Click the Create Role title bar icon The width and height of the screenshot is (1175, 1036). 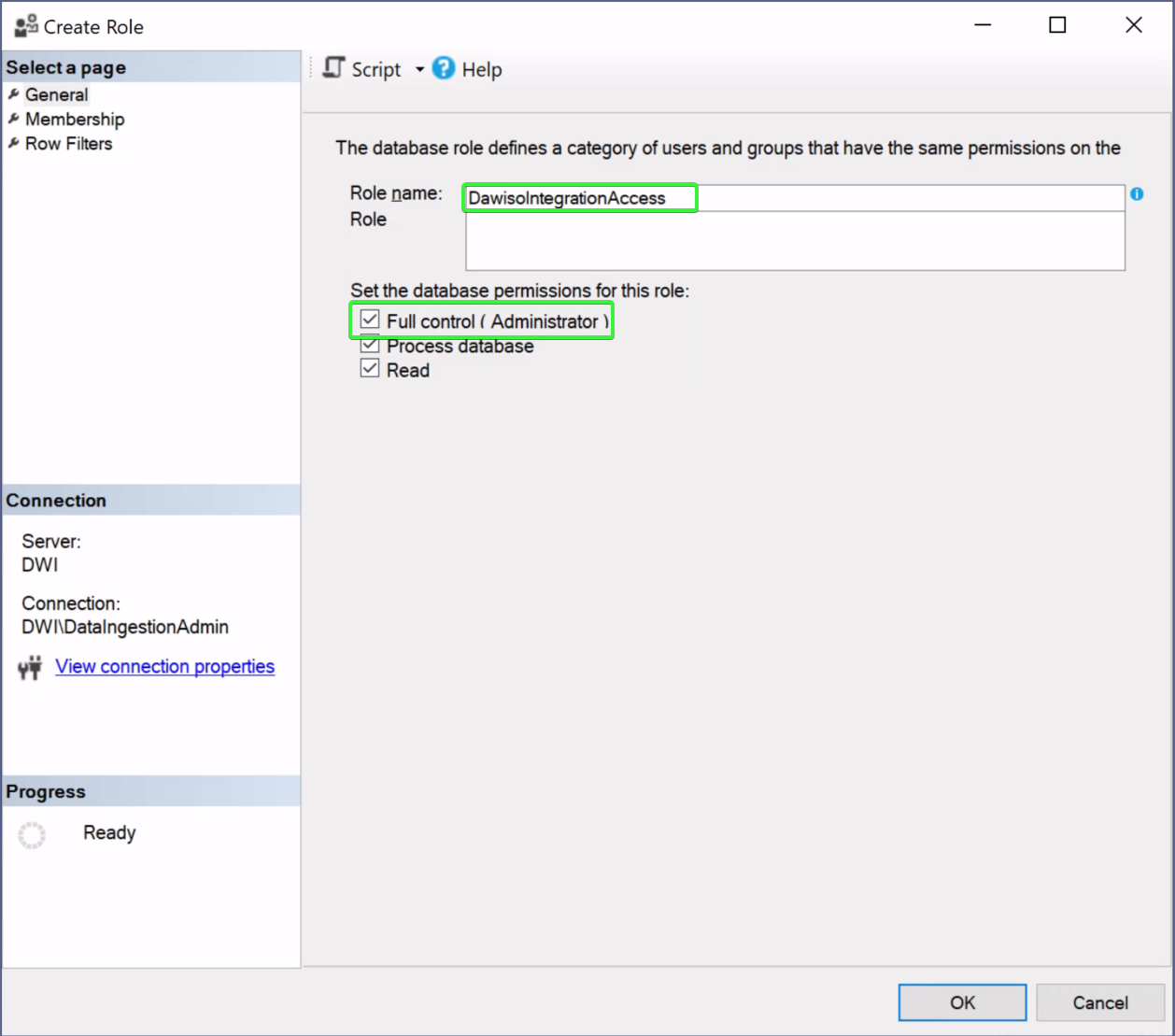pos(26,26)
